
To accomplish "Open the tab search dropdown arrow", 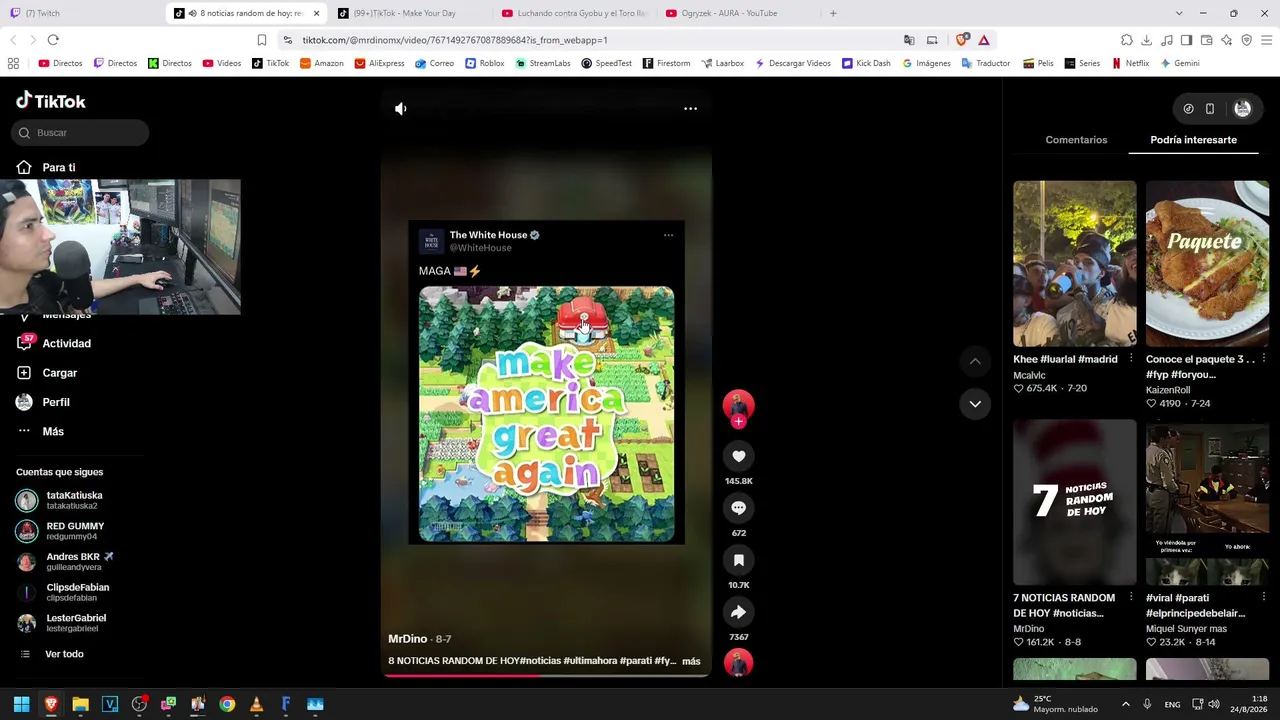I will pos(1178,13).
